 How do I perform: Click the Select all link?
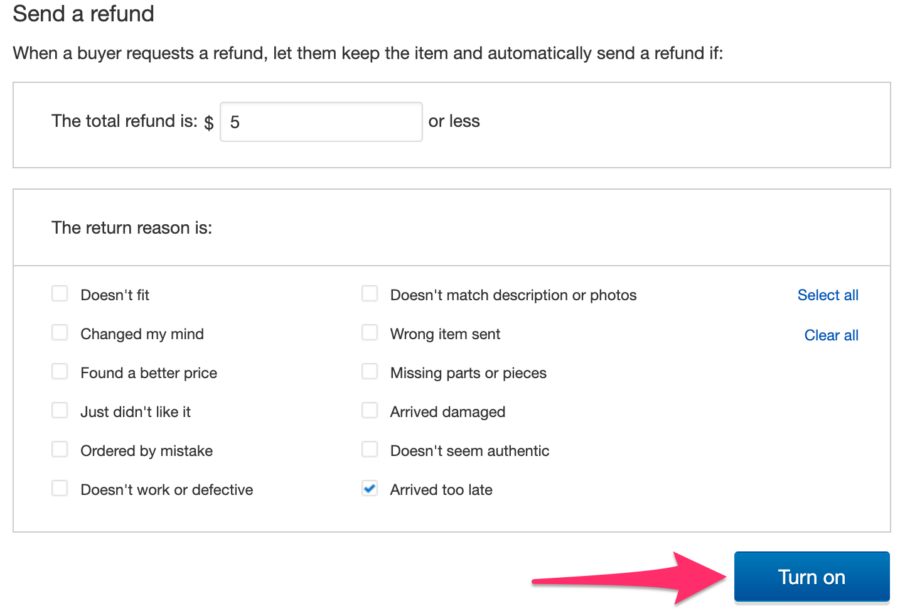828,294
